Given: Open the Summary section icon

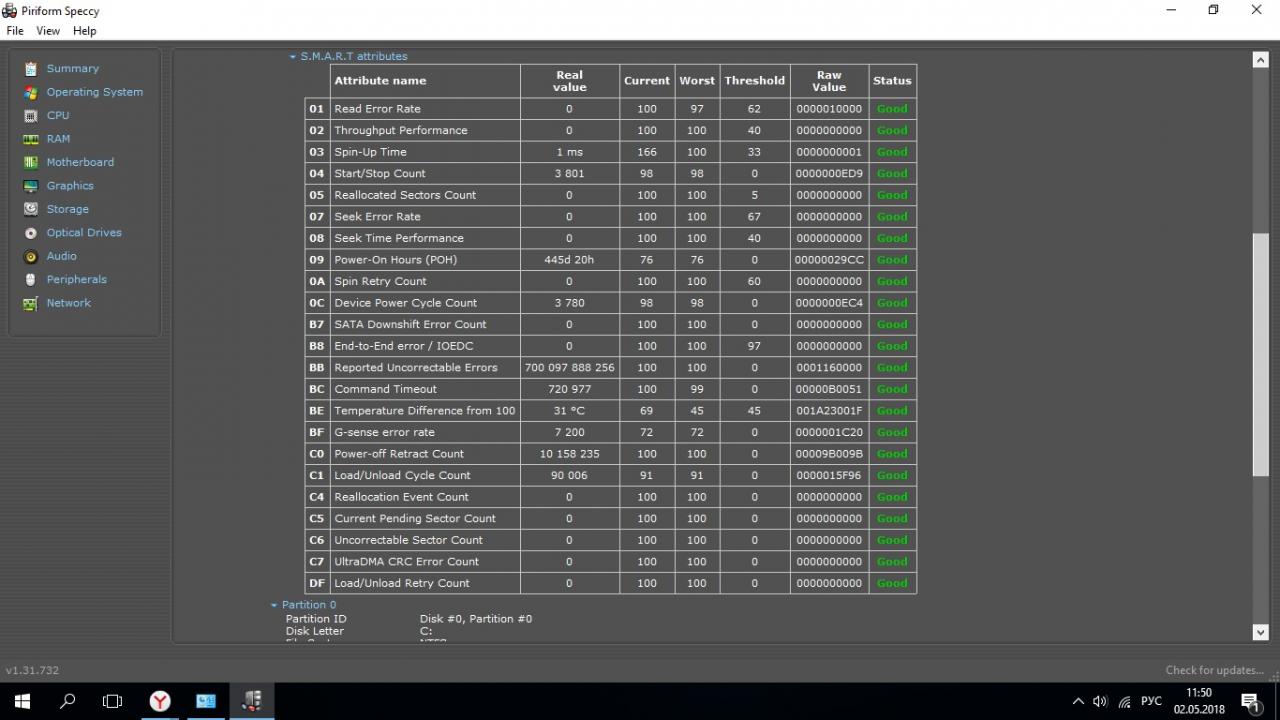Looking at the screenshot, I should 31,69.
